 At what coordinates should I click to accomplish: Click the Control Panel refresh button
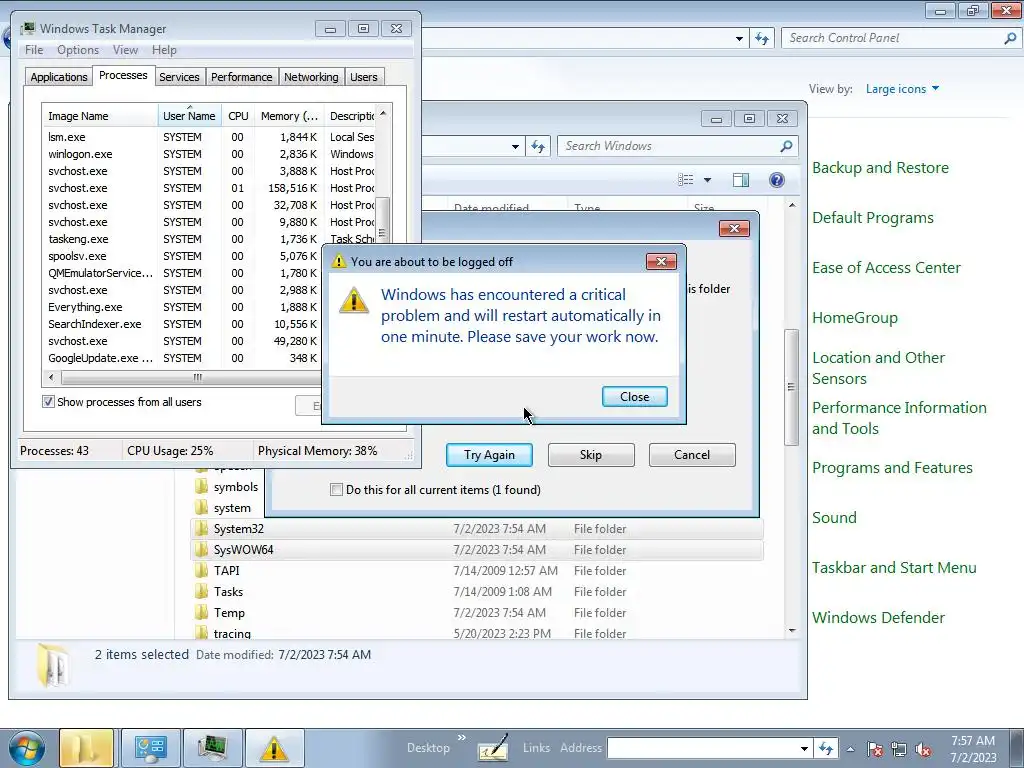(x=761, y=38)
